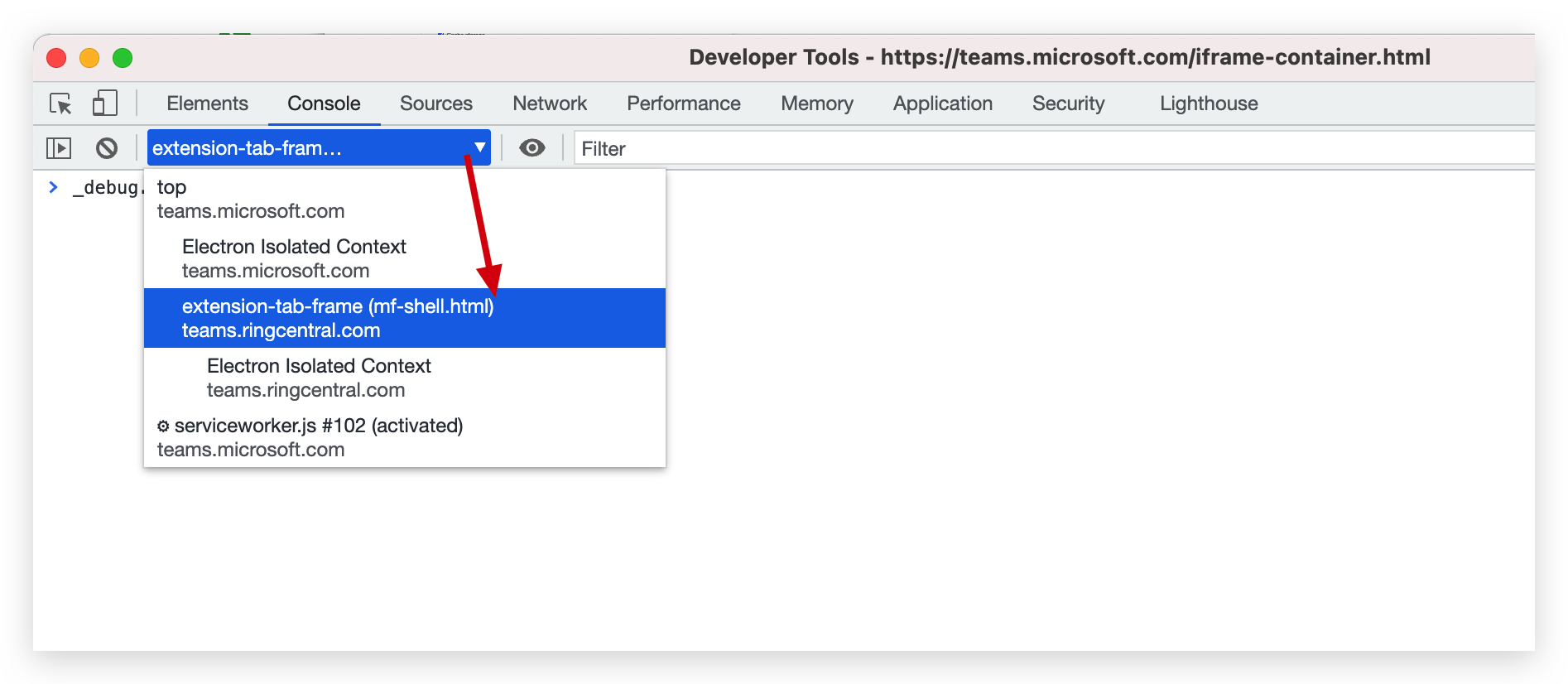
Task: Open the Performance tab
Action: click(x=684, y=104)
